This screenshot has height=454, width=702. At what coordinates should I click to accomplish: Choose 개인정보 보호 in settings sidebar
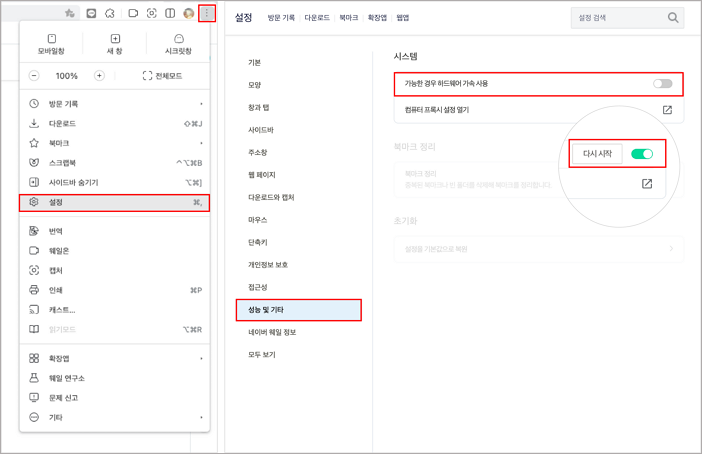click(x=268, y=265)
